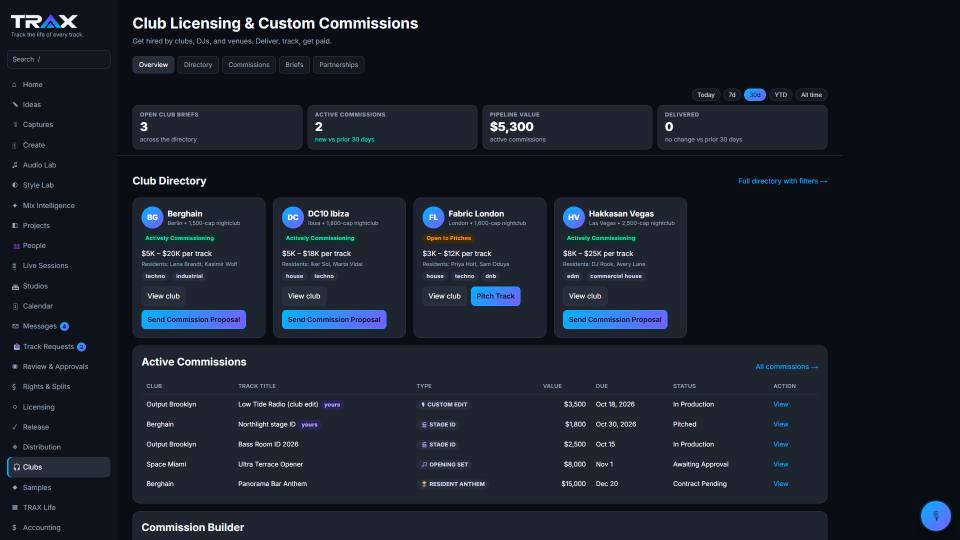Viewport: 960px width, 540px height.
Task: Open the People sidebar icon
Action: tap(16, 246)
